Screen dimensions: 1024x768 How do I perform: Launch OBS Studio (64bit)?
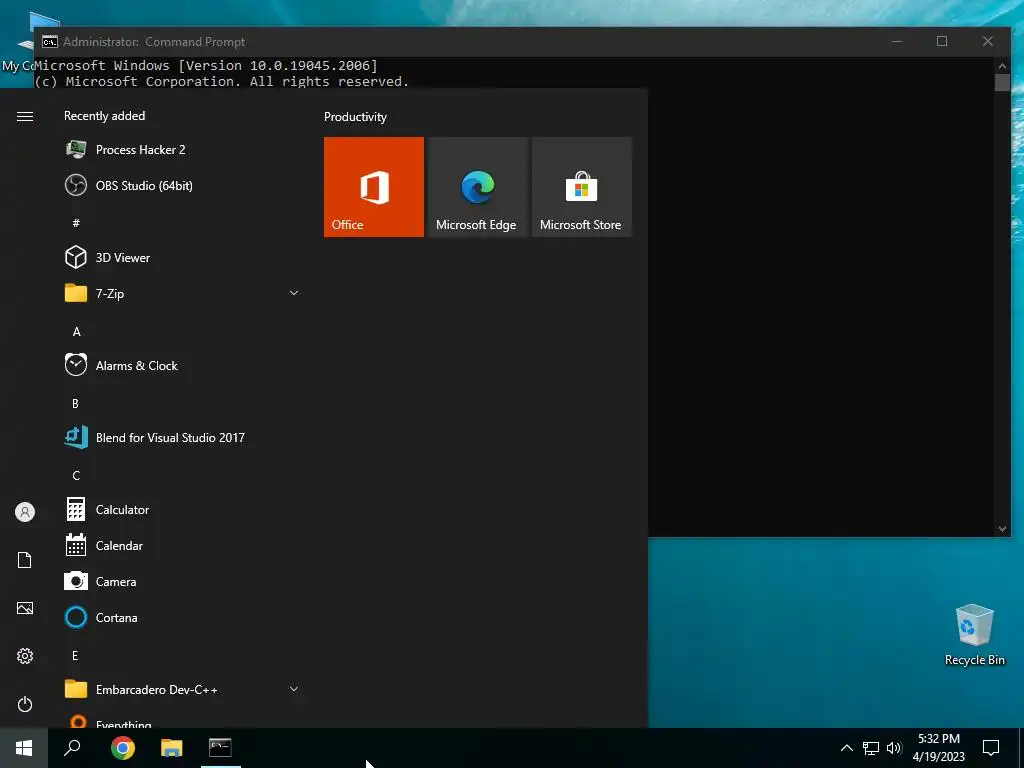(182, 185)
